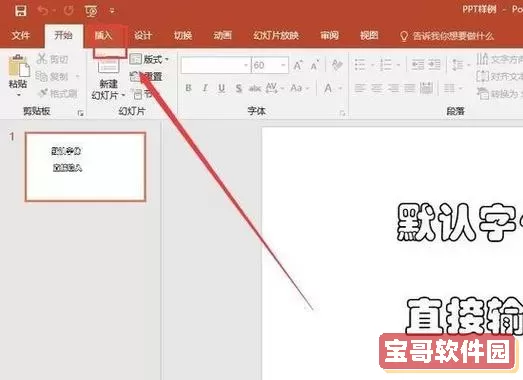Click the Save icon in quick access toolbar

[21, 10]
